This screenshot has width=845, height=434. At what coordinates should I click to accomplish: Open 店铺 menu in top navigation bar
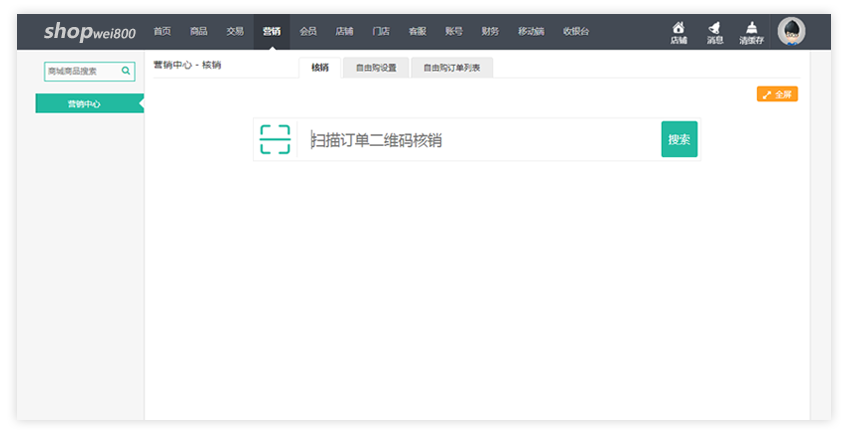[x=344, y=31]
